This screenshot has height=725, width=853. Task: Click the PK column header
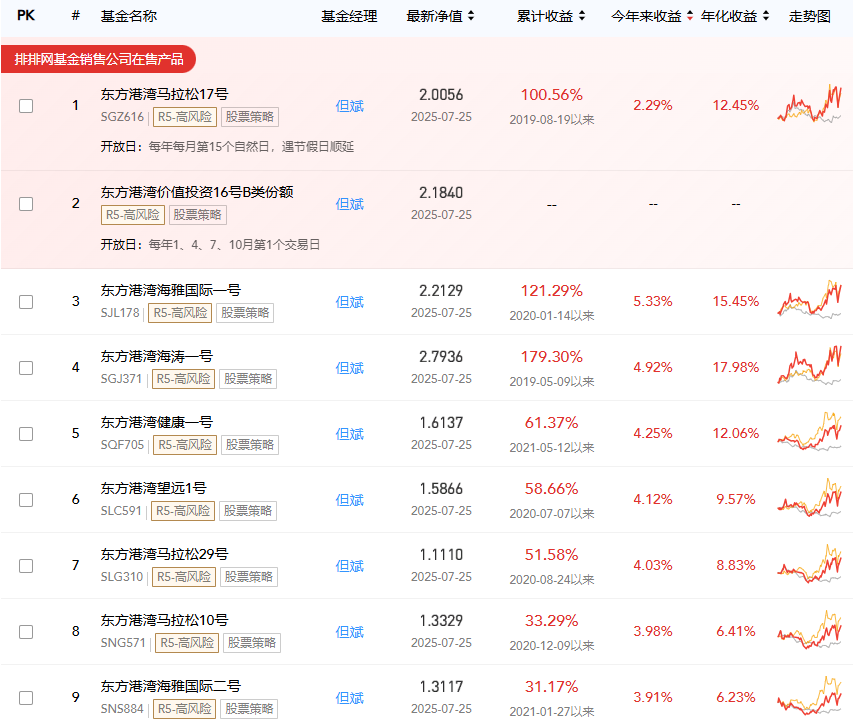click(x=26, y=16)
